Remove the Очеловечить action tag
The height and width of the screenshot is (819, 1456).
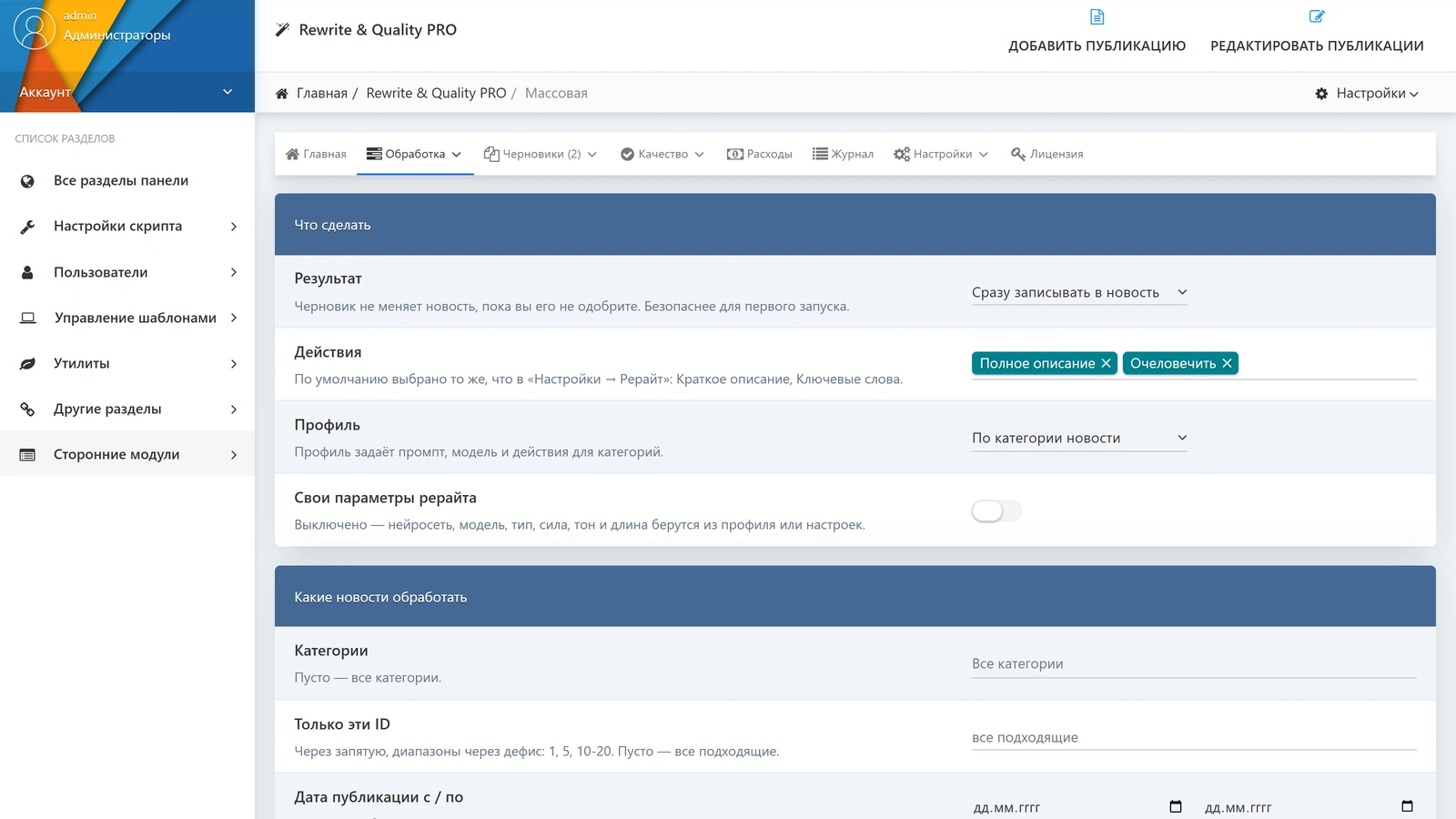coord(1227,363)
